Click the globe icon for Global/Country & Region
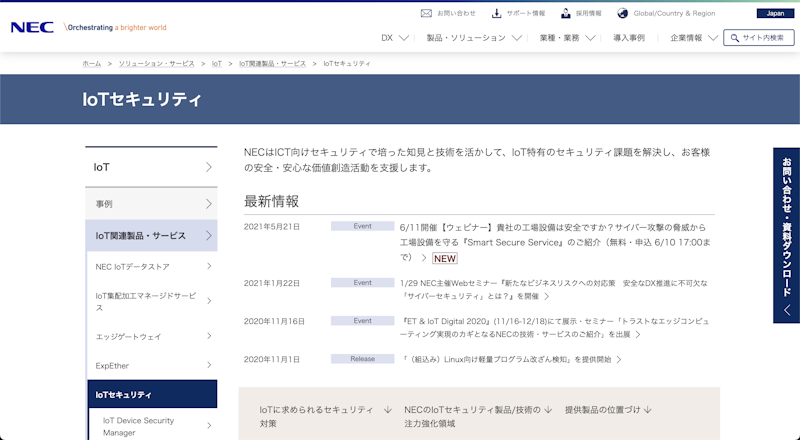800x440 pixels. [x=622, y=13]
